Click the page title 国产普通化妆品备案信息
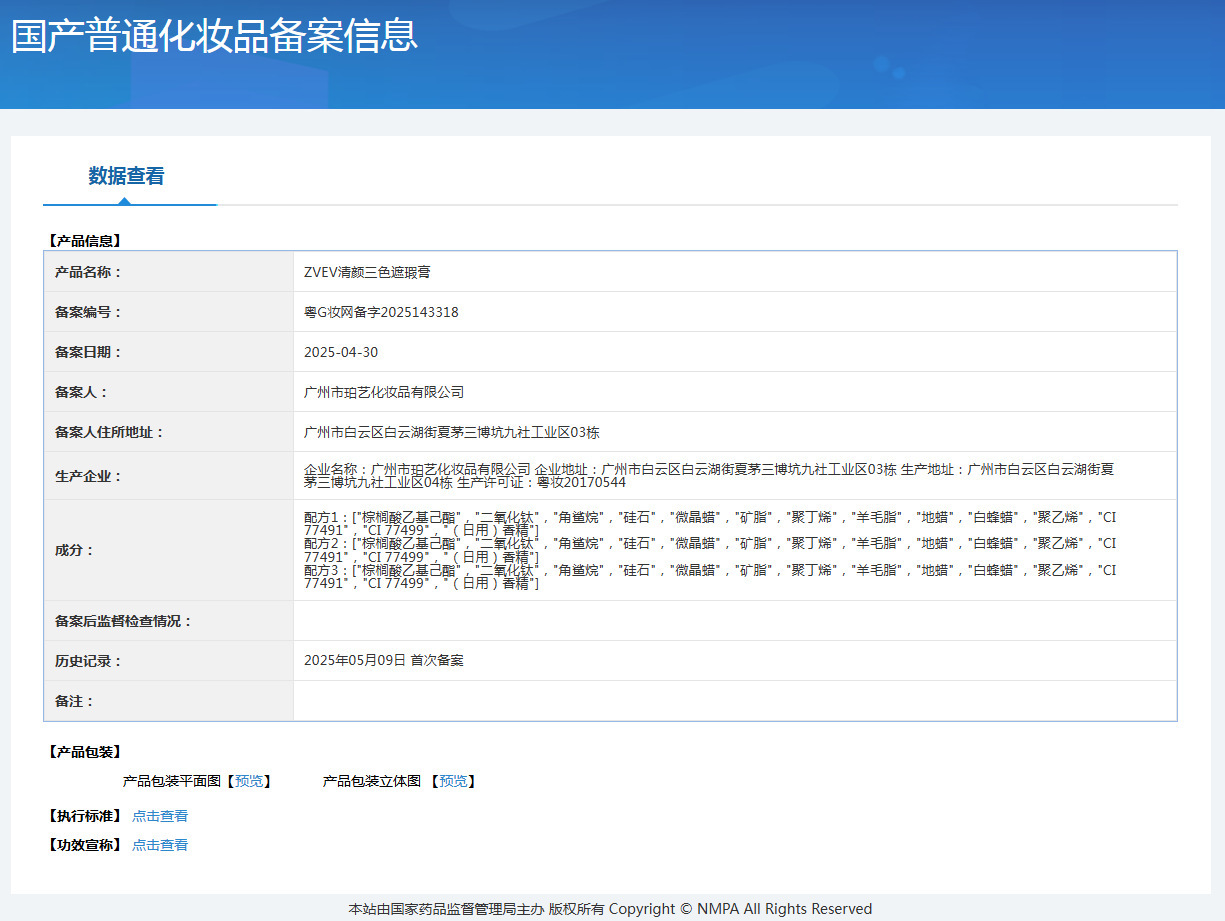This screenshot has height=921, width=1225. tap(214, 36)
